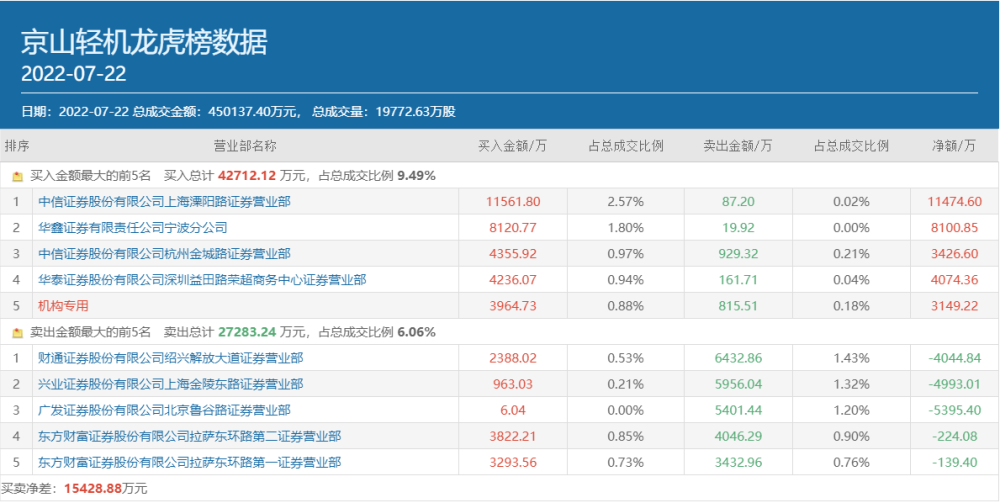Click the 11561.80 buy amount cell
This screenshot has width=1000, height=503.
pos(513,202)
